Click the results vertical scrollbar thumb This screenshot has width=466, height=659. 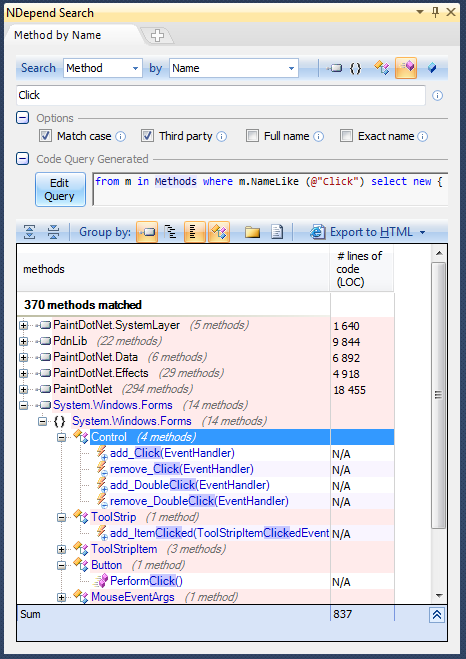click(438, 395)
